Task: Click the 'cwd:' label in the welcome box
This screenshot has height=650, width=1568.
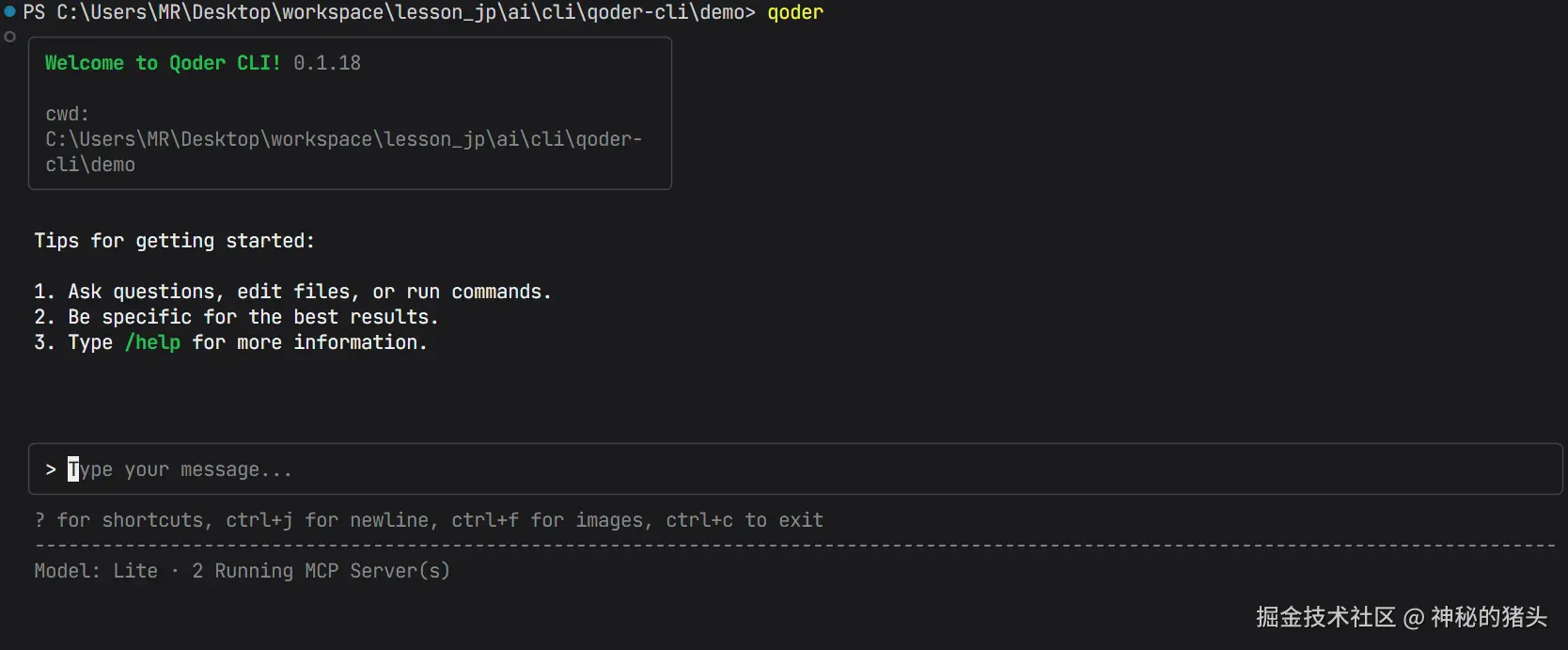Action: (68, 114)
